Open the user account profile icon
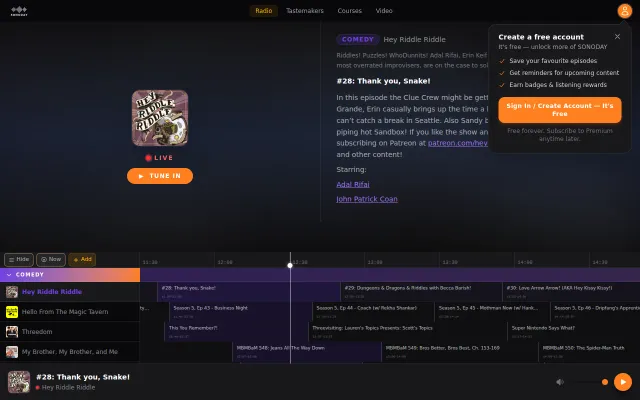 (624, 11)
